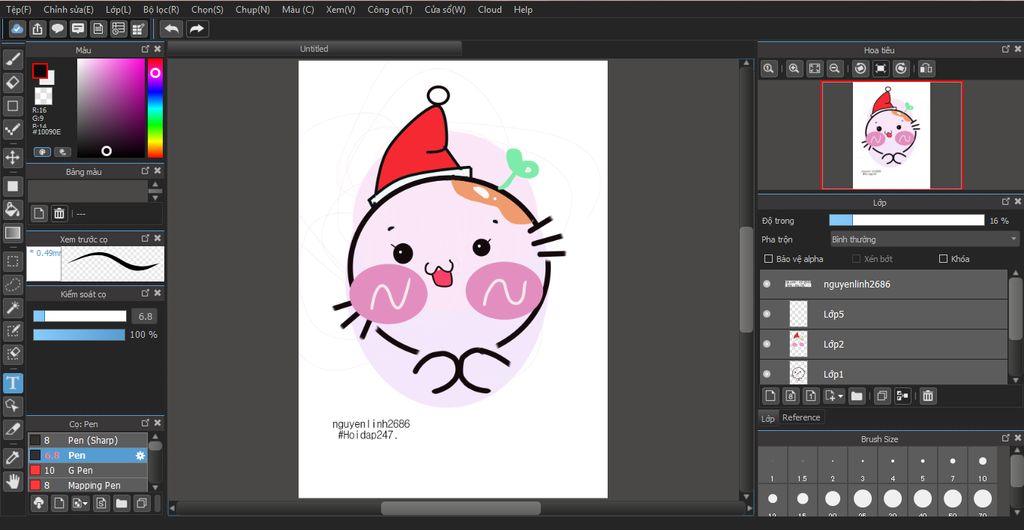Enable the Khóa layer lock checkbox

click(x=942, y=259)
